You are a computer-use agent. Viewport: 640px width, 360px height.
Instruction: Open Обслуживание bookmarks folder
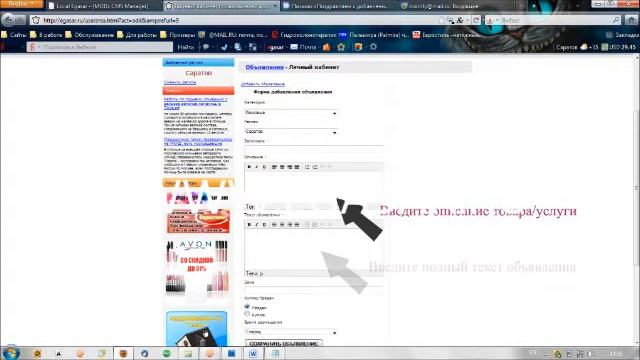(x=89, y=35)
